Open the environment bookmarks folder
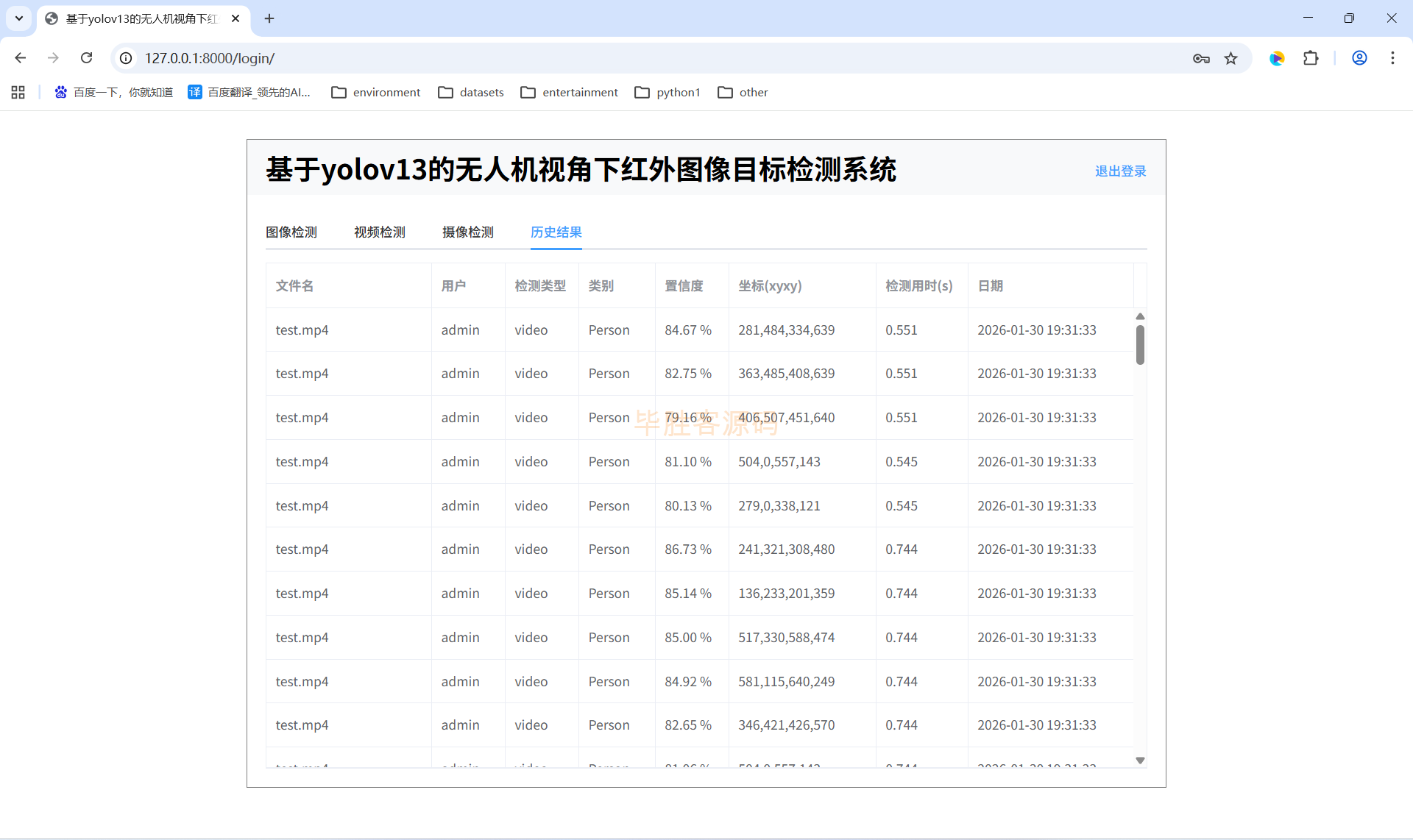This screenshot has width=1413, height=840. 375,92
